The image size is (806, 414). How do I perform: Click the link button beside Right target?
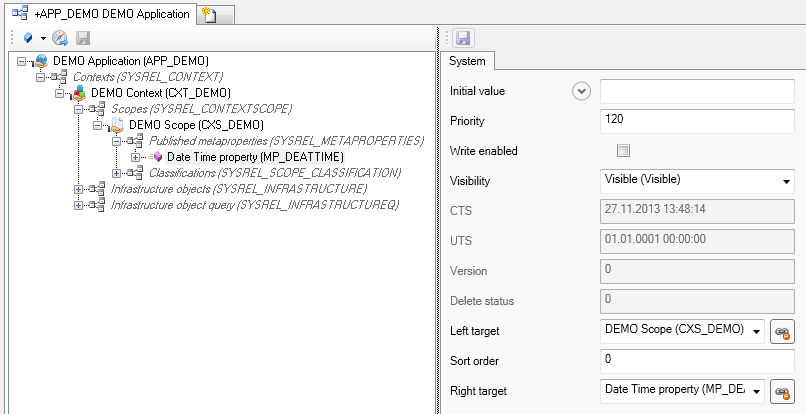tap(782, 391)
